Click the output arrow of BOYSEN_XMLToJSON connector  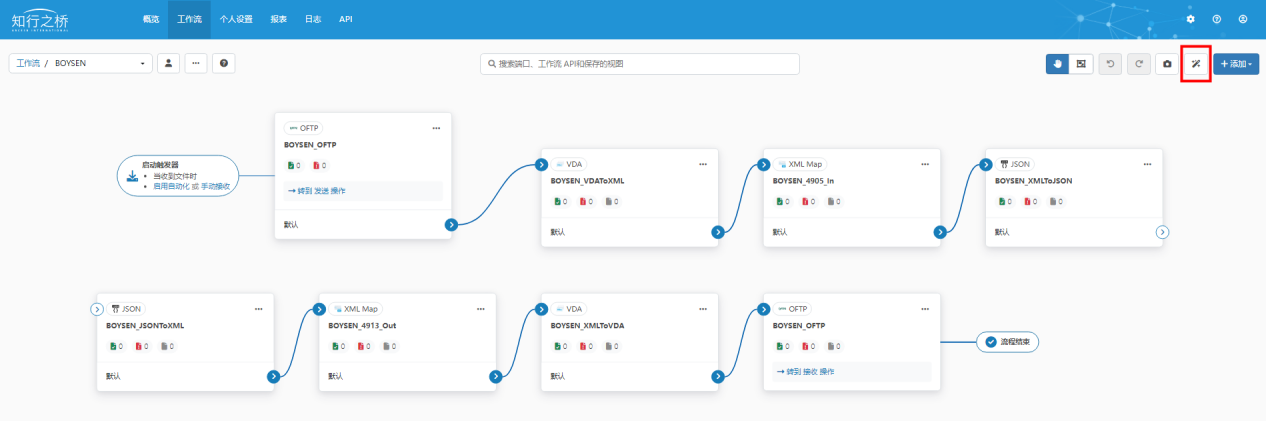(1162, 232)
